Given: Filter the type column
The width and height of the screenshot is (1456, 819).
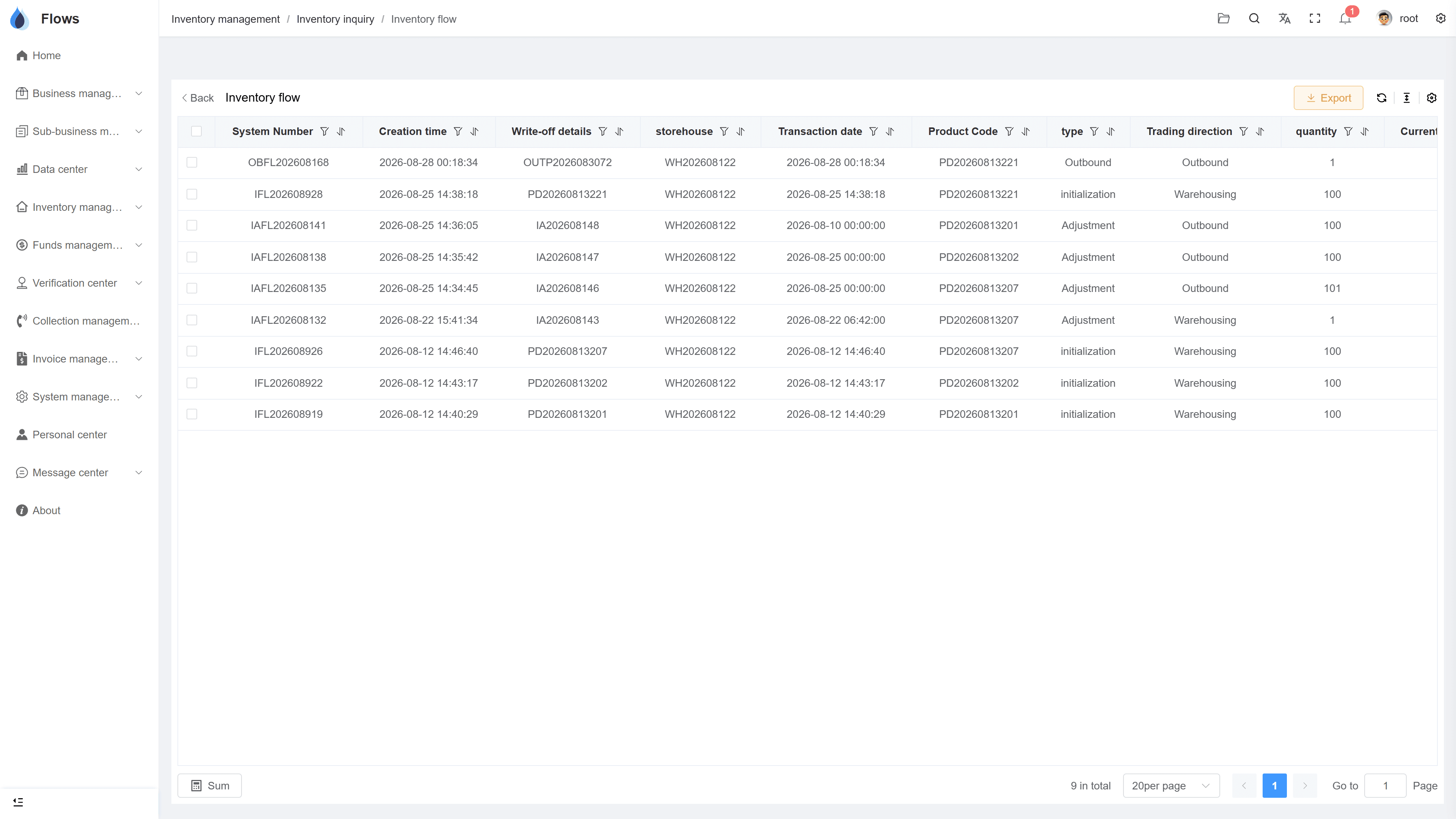Looking at the screenshot, I should tap(1094, 132).
